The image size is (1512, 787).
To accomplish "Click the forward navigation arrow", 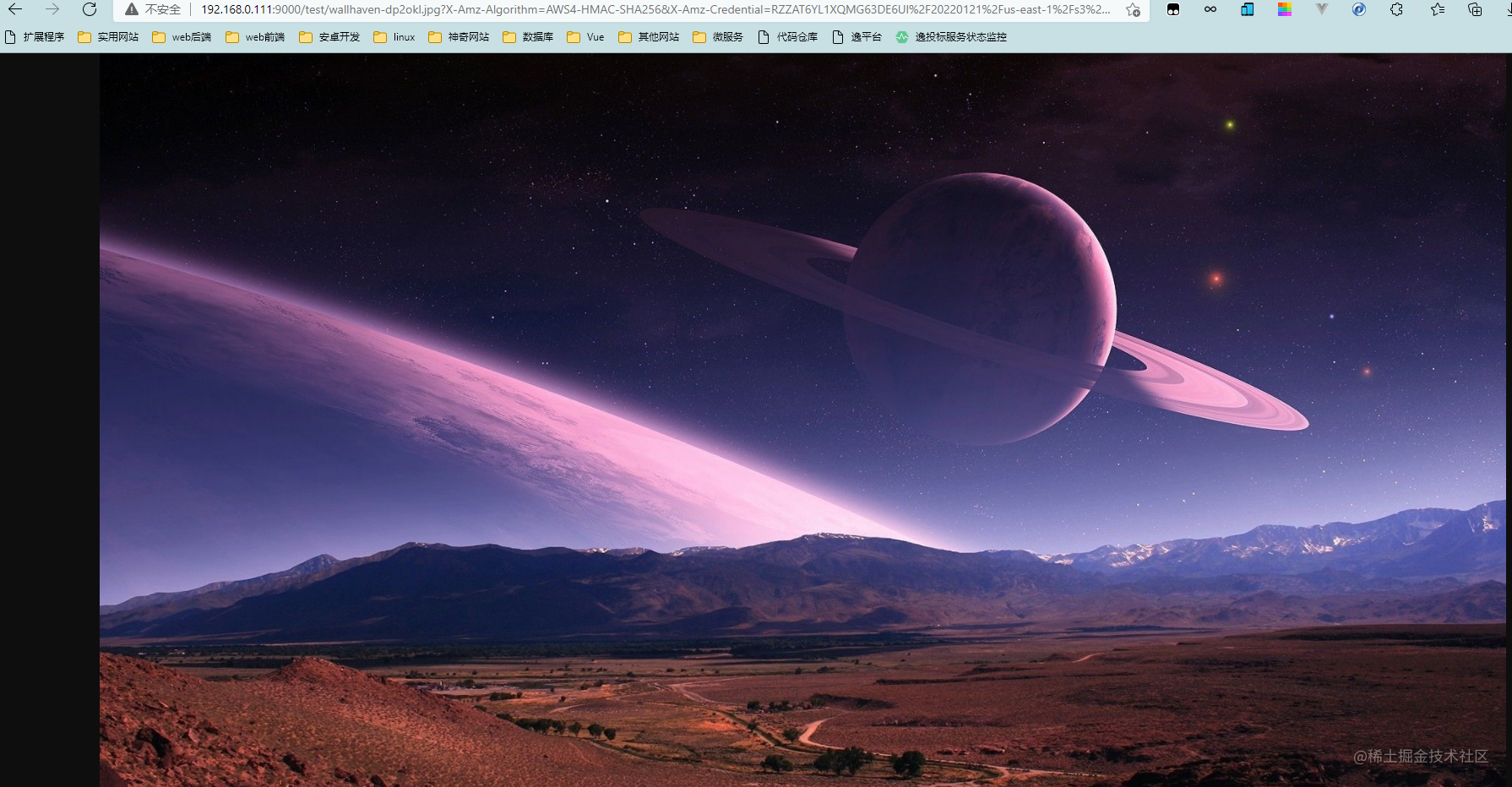I will (52, 9).
